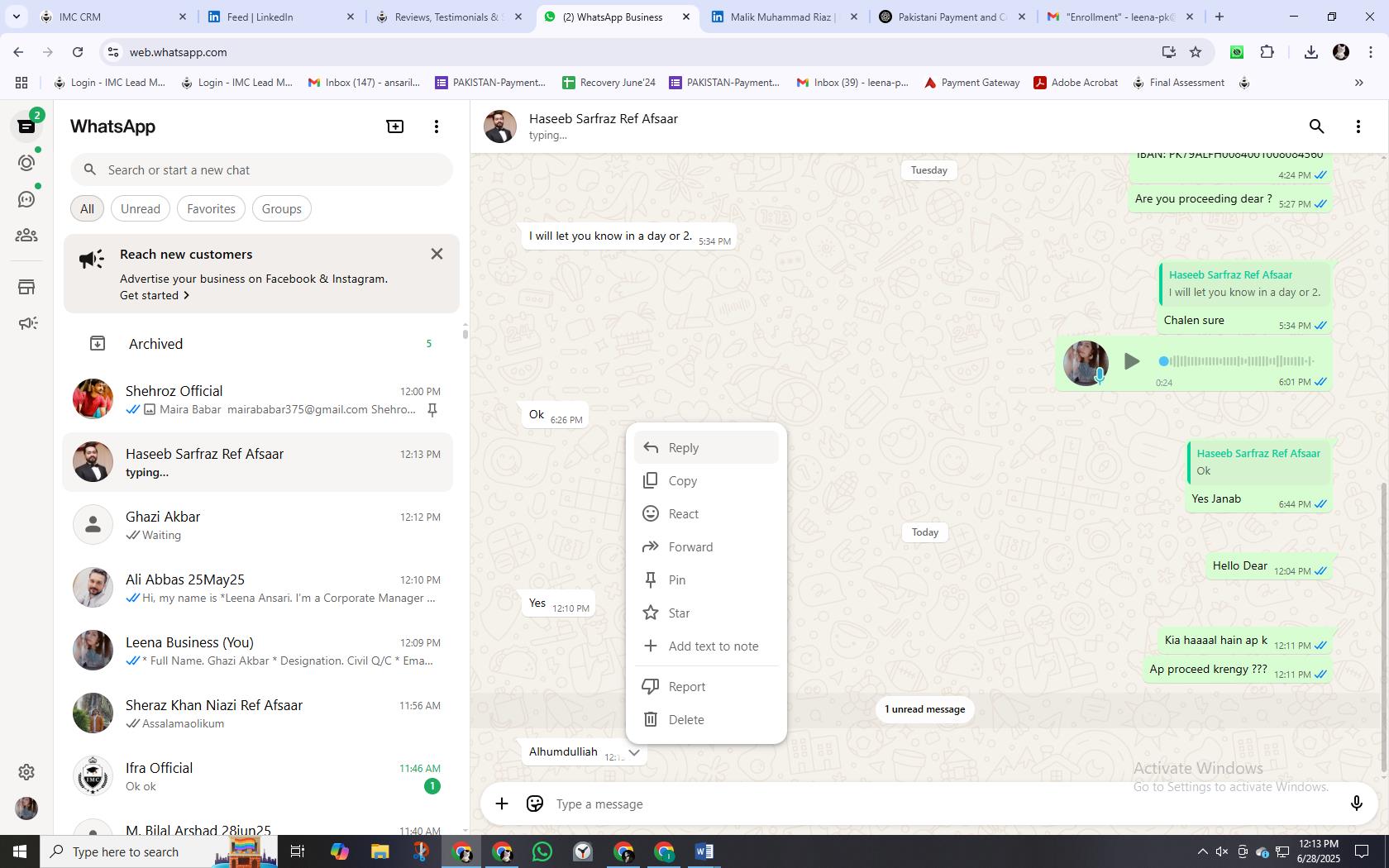Click quoted reply 'I will let you know'

click(x=1244, y=284)
